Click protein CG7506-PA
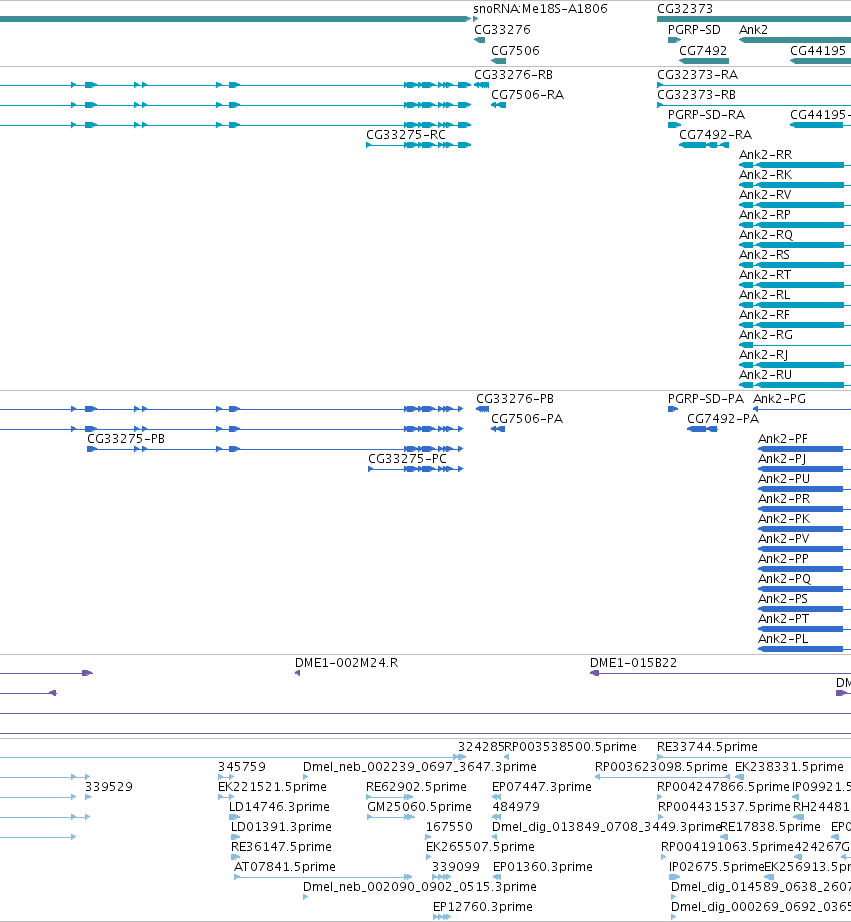The height and width of the screenshot is (922, 851). point(527,419)
